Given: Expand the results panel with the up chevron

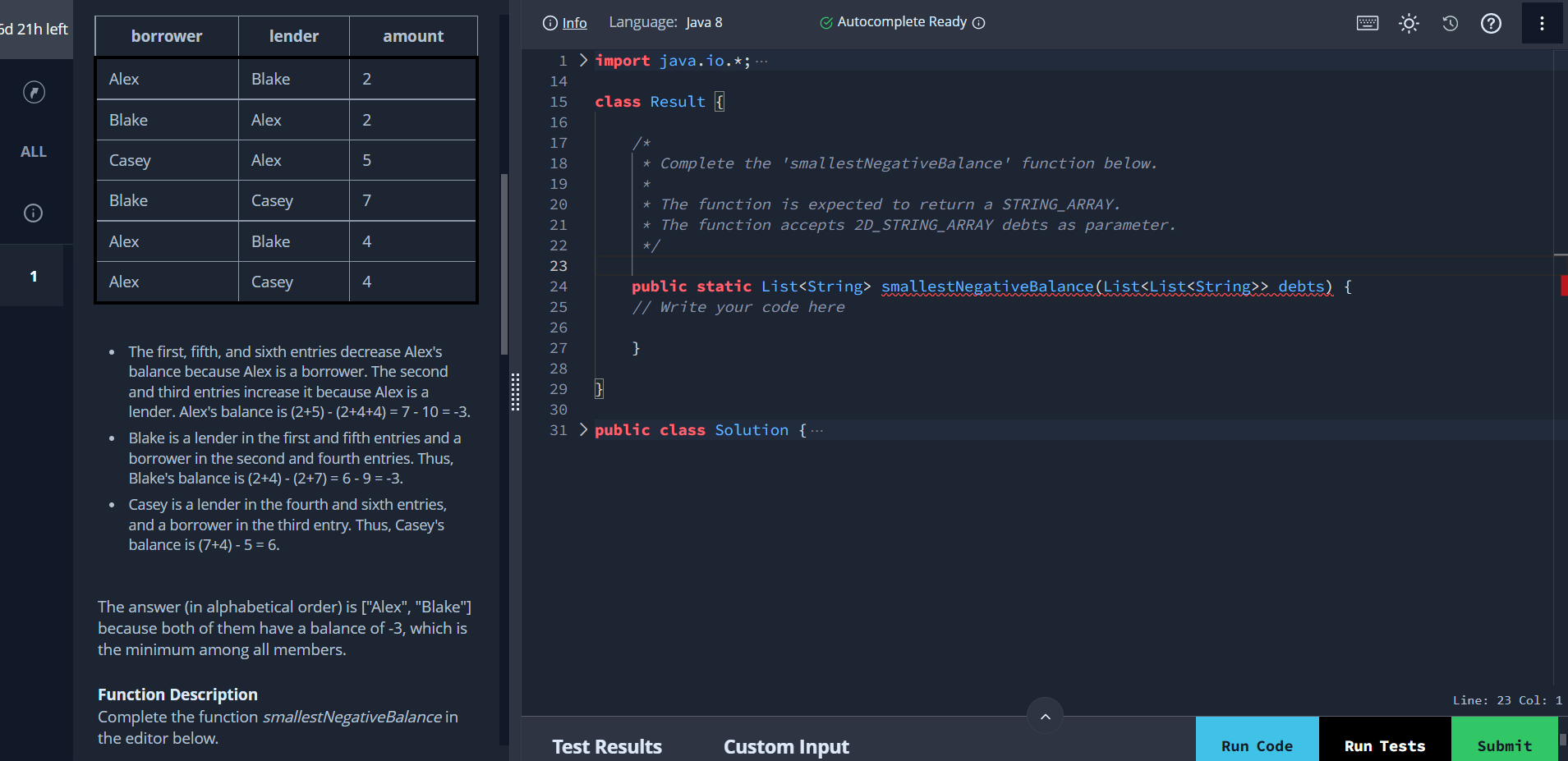Looking at the screenshot, I should [x=1045, y=717].
